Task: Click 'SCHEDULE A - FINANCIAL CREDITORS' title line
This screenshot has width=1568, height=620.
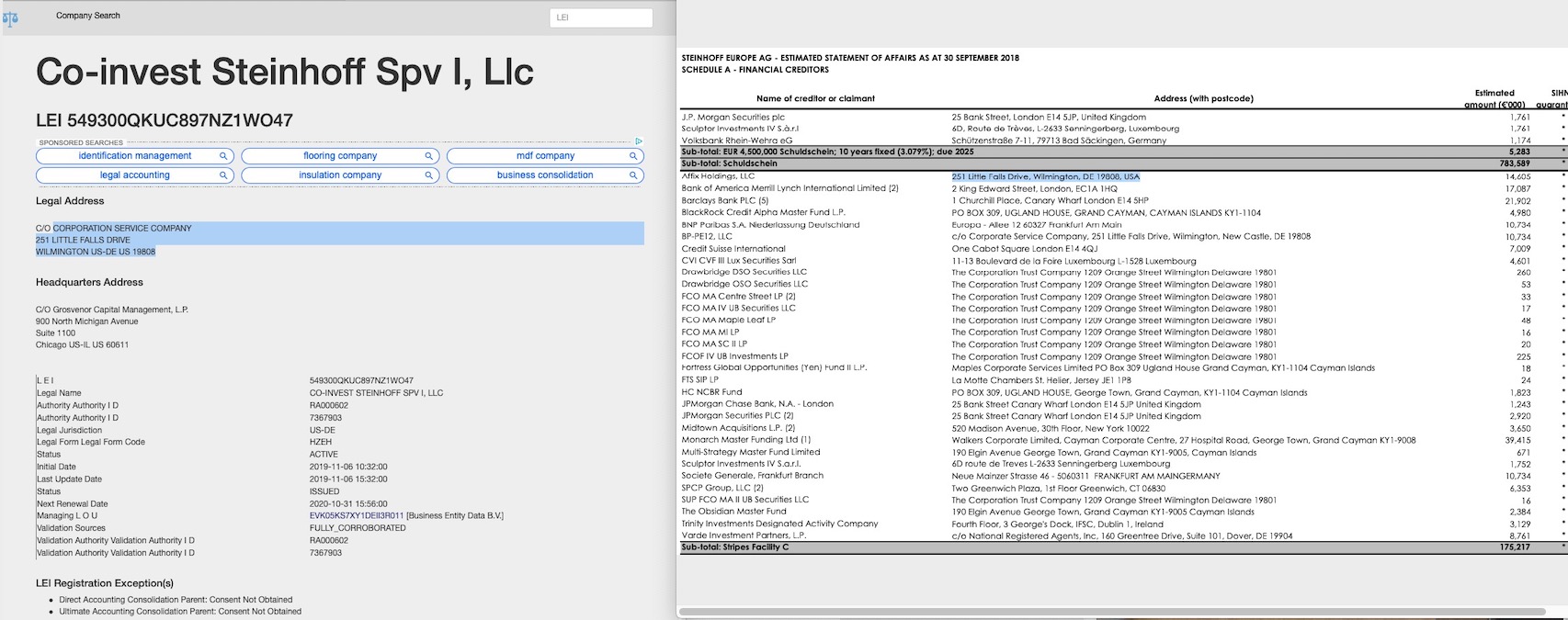Action: [755, 70]
